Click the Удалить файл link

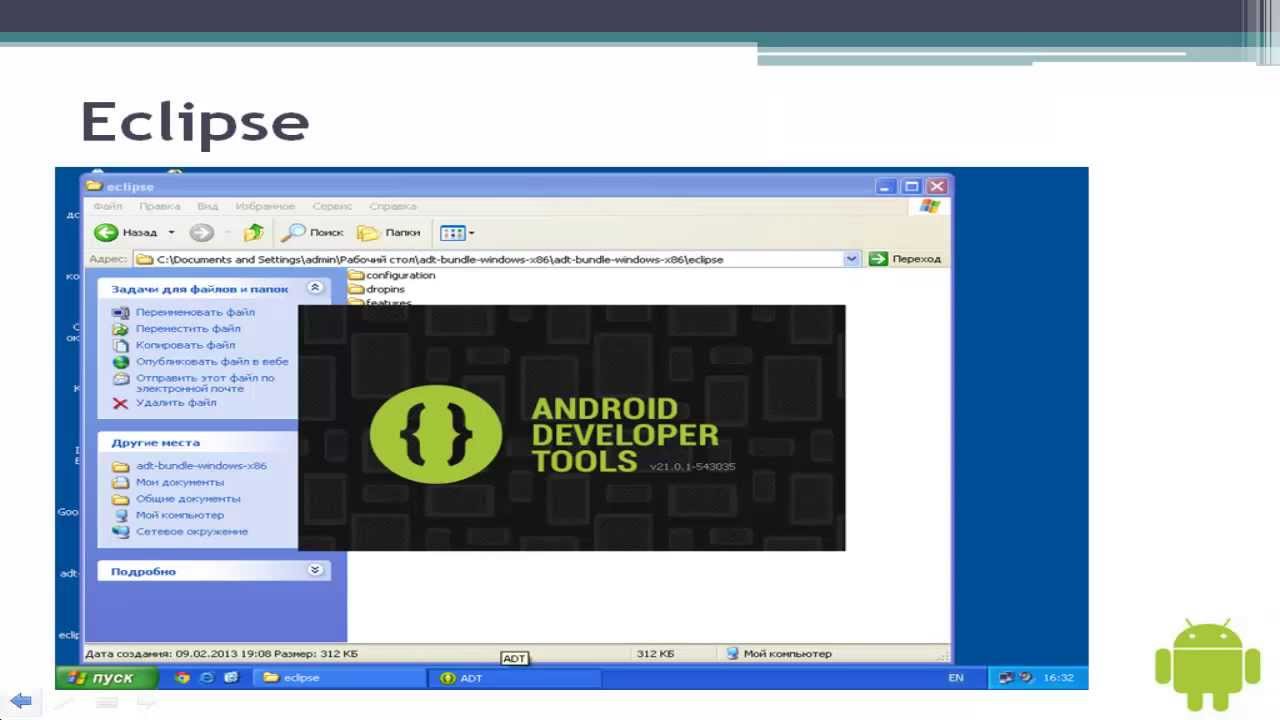click(176, 402)
